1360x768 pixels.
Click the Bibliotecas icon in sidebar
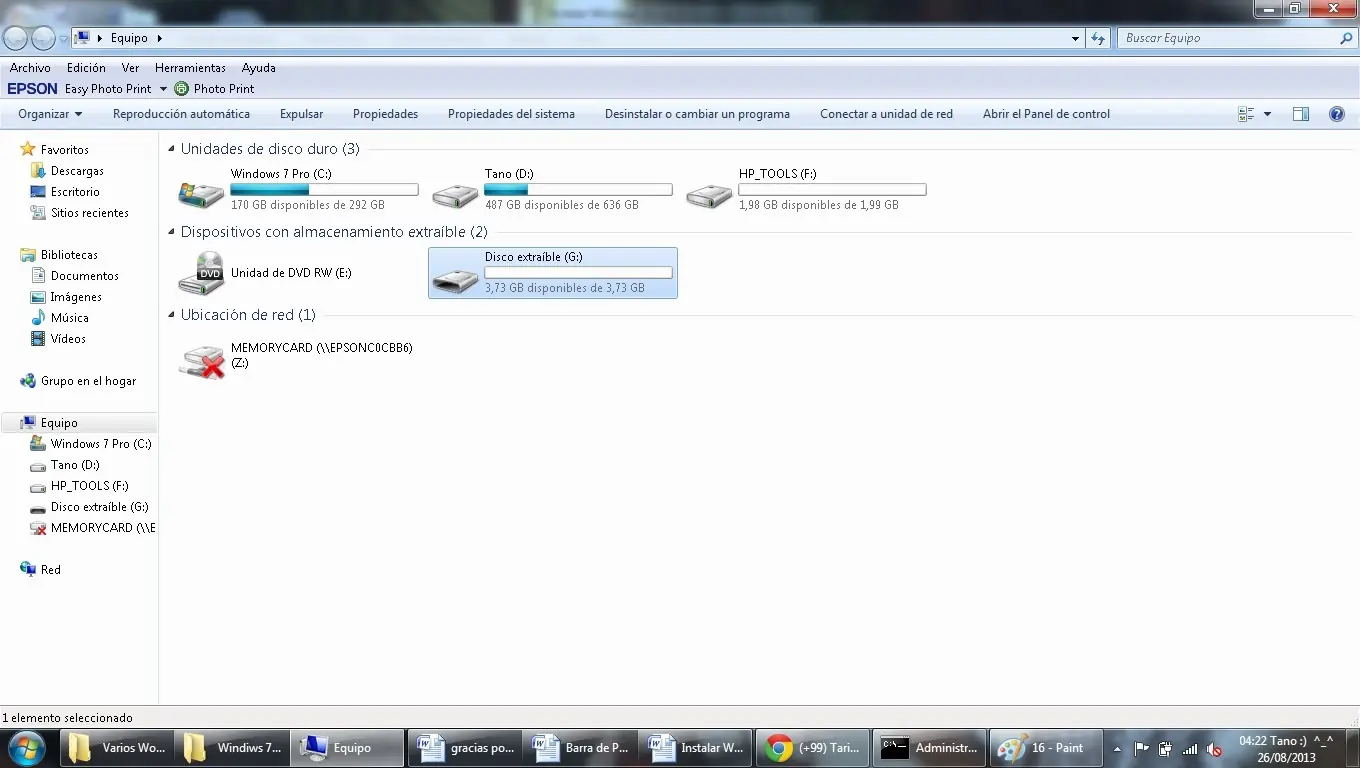tap(28, 255)
